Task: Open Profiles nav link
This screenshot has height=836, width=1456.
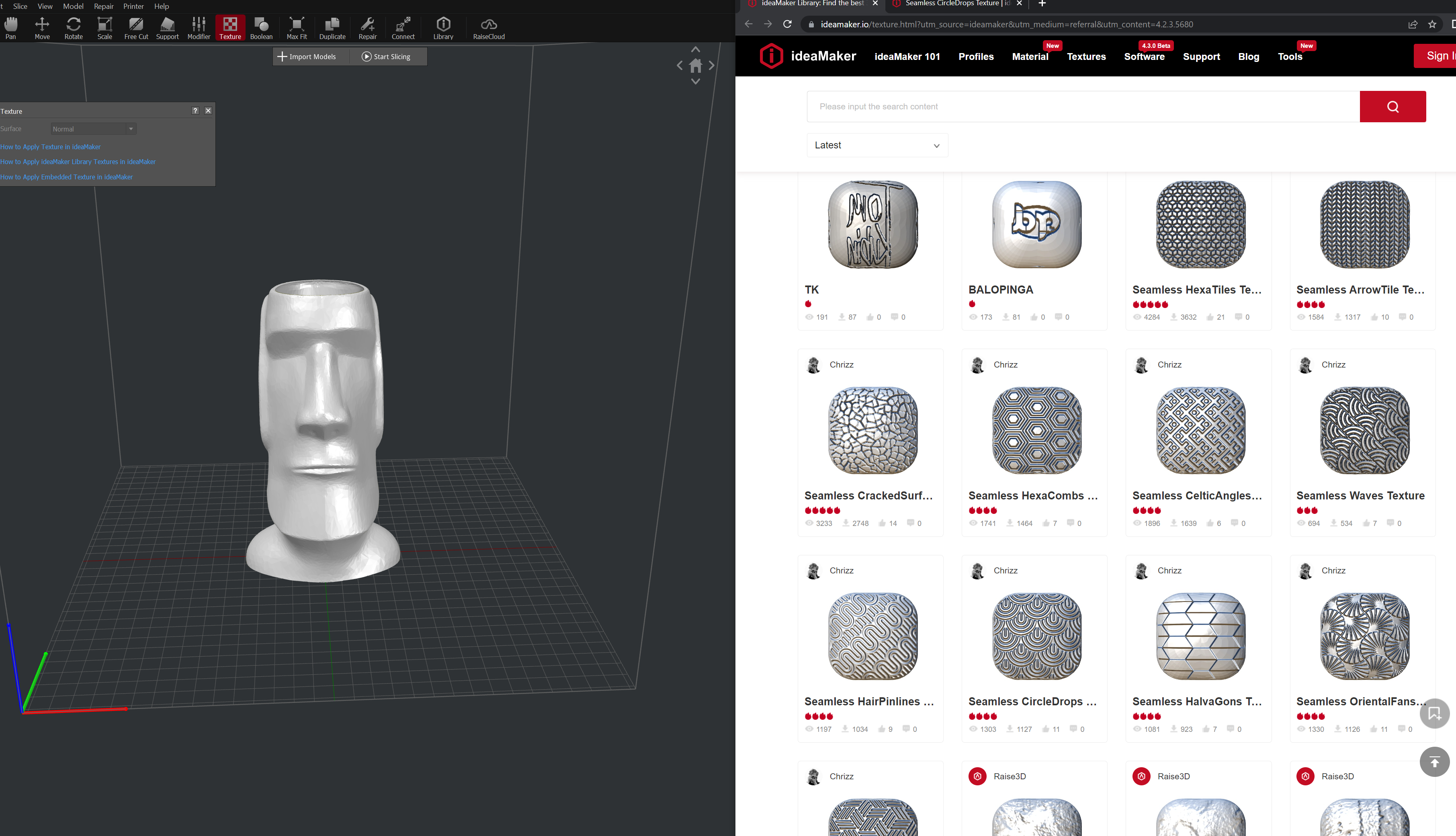Action: click(x=976, y=56)
